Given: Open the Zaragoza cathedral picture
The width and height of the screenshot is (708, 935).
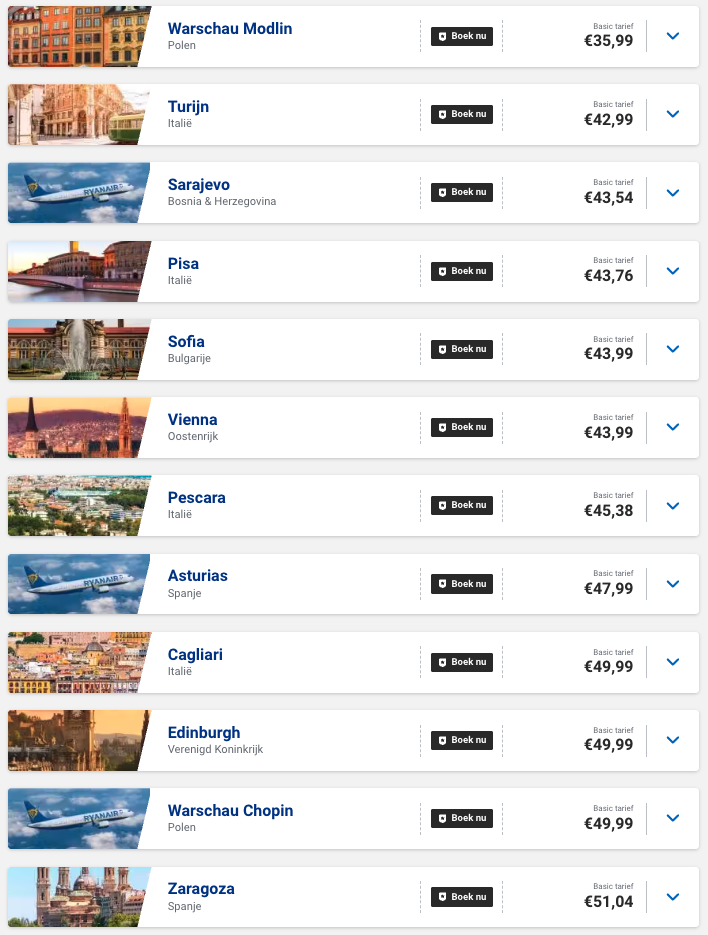Looking at the screenshot, I should click(x=76, y=897).
